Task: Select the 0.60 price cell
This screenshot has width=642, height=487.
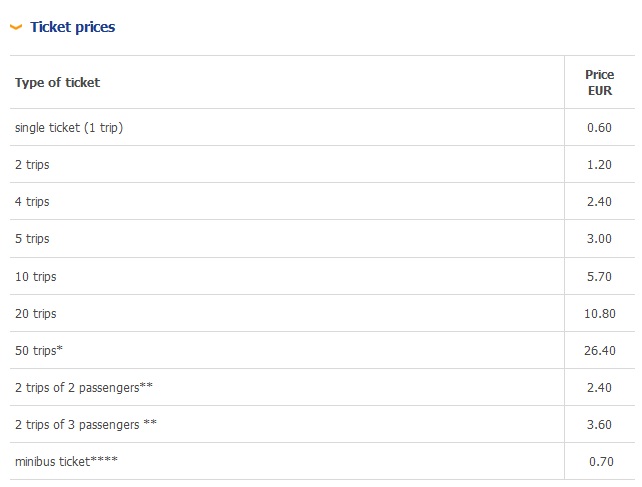Action: 599,128
